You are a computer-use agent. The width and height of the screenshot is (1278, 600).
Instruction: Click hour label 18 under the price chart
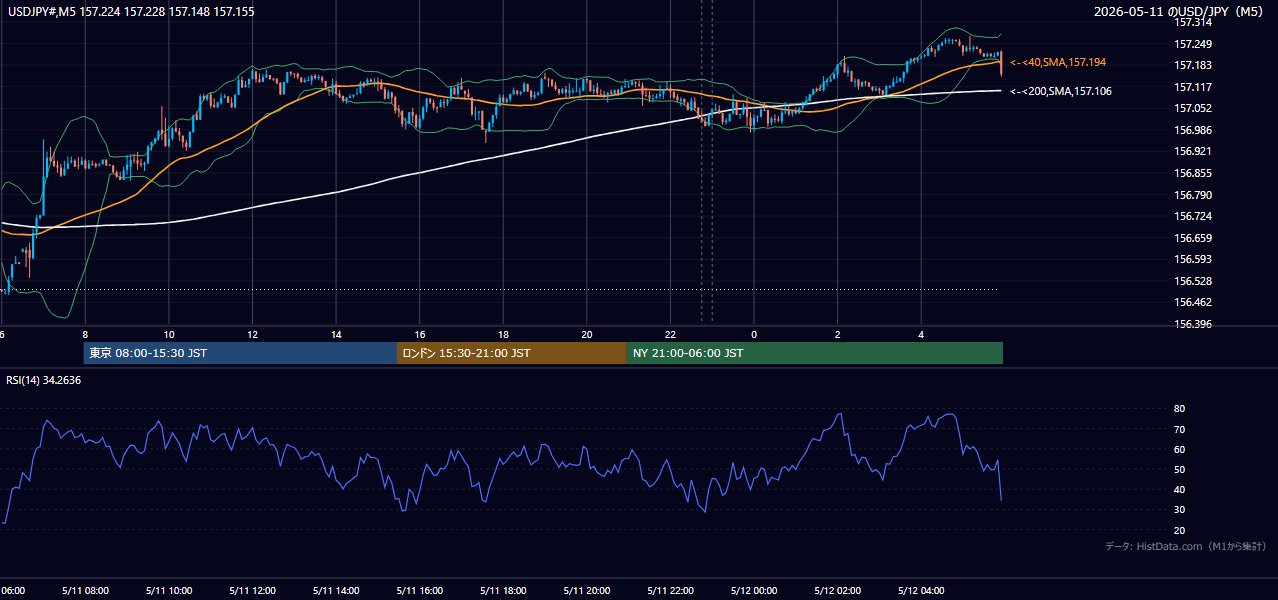[503, 334]
